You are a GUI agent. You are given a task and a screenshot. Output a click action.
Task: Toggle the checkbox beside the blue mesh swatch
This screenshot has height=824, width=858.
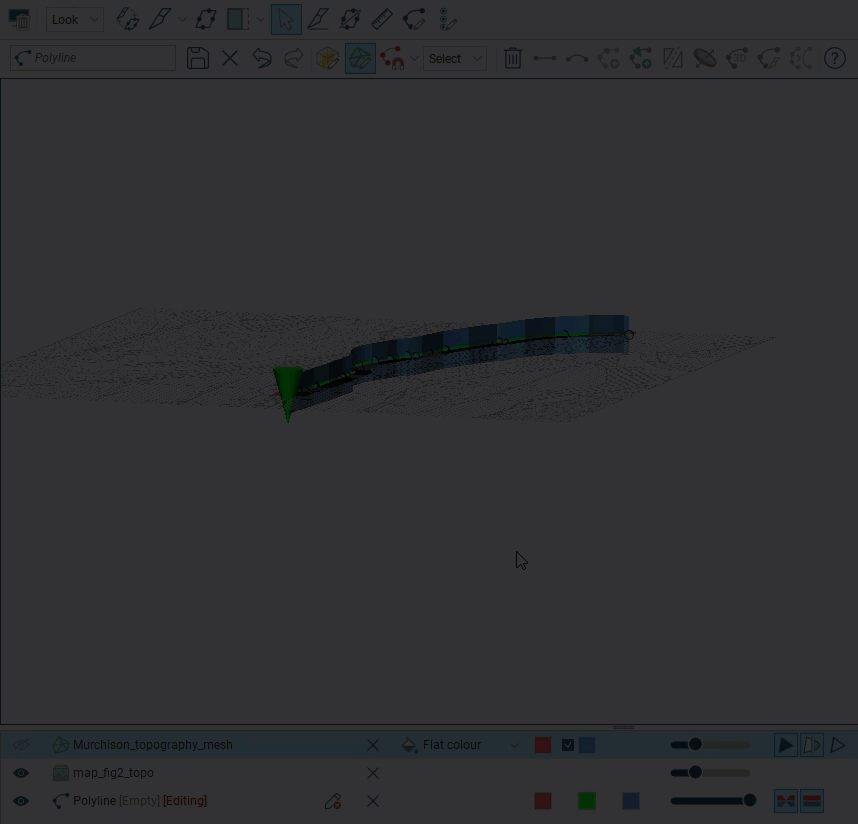[x=568, y=745]
